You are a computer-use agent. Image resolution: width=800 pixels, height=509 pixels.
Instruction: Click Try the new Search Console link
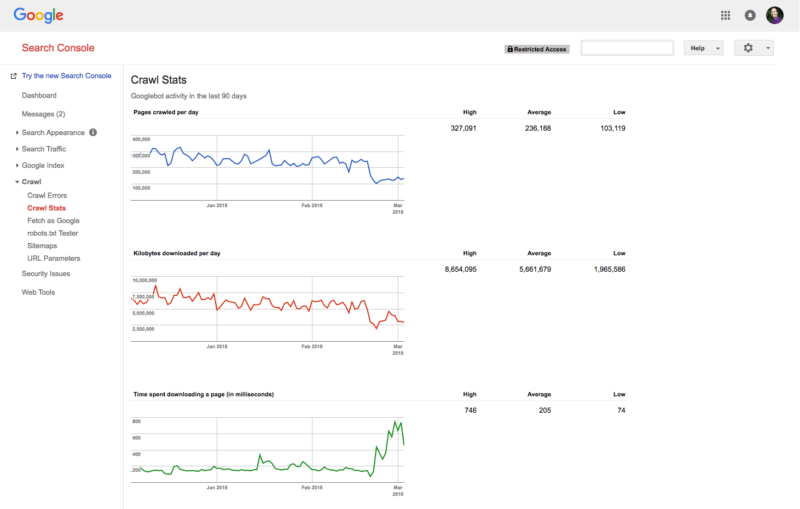(x=66, y=76)
